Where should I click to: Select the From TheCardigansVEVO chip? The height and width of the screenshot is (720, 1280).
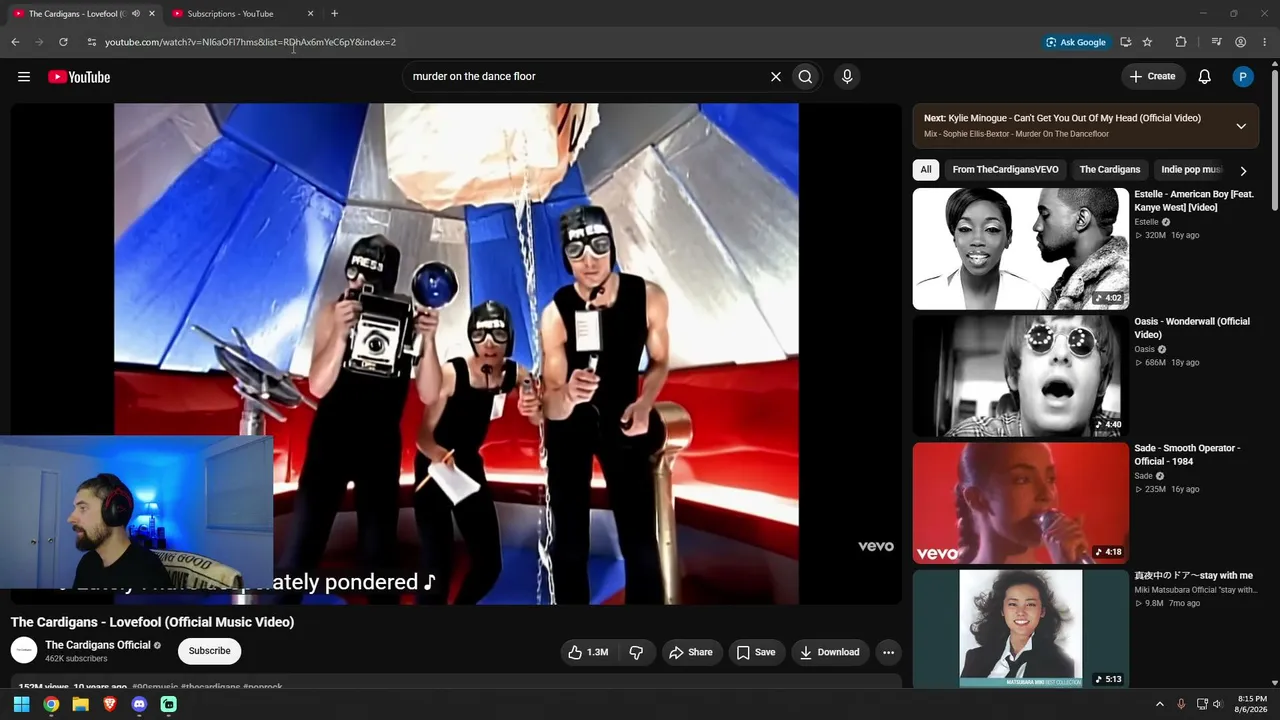point(1005,170)
